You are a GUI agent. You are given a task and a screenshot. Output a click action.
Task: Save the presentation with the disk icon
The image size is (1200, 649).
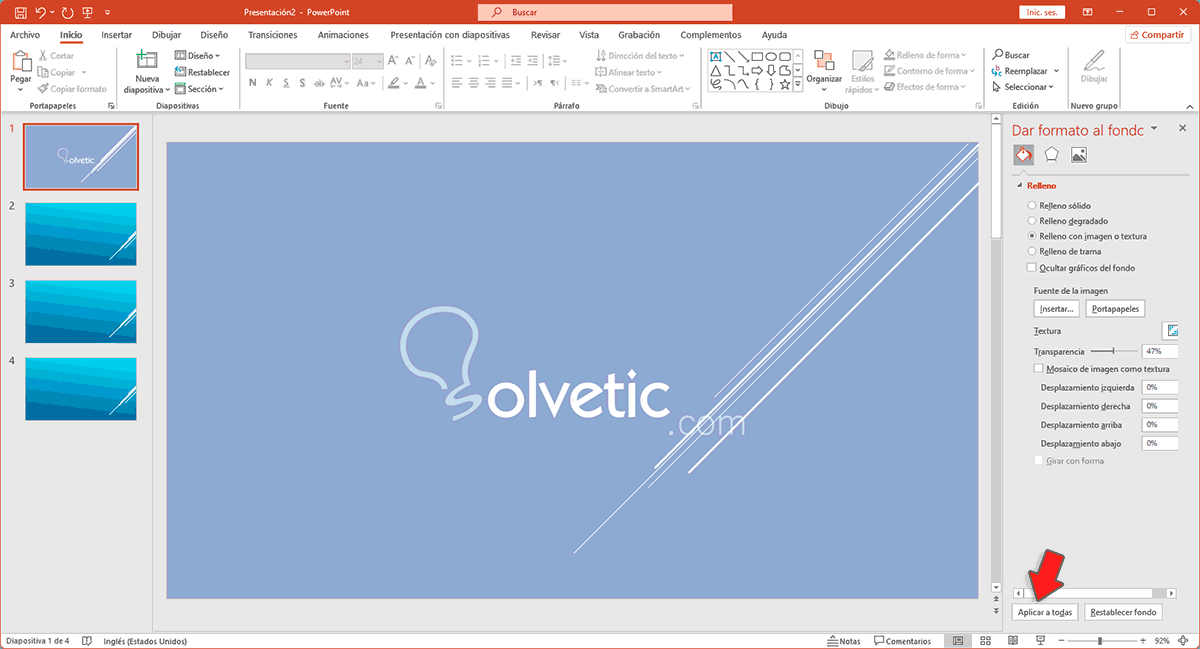click(20, 13)
